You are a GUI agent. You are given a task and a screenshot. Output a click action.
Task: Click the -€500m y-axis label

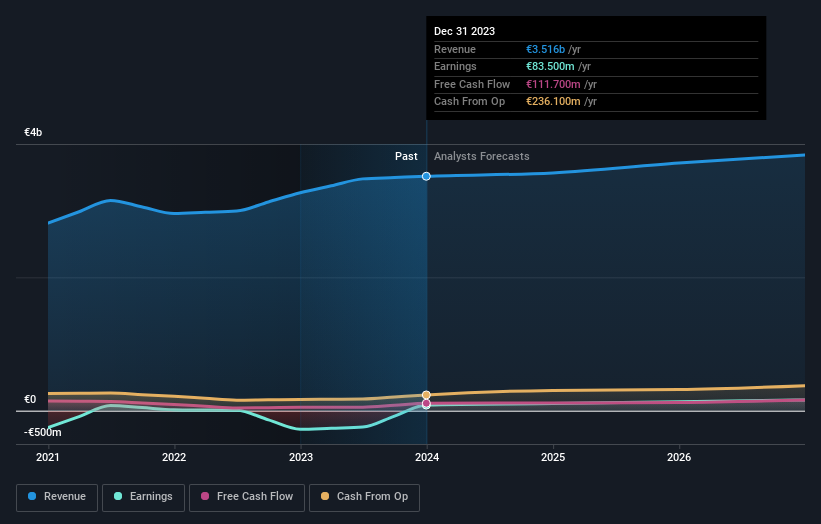point(42,432)
